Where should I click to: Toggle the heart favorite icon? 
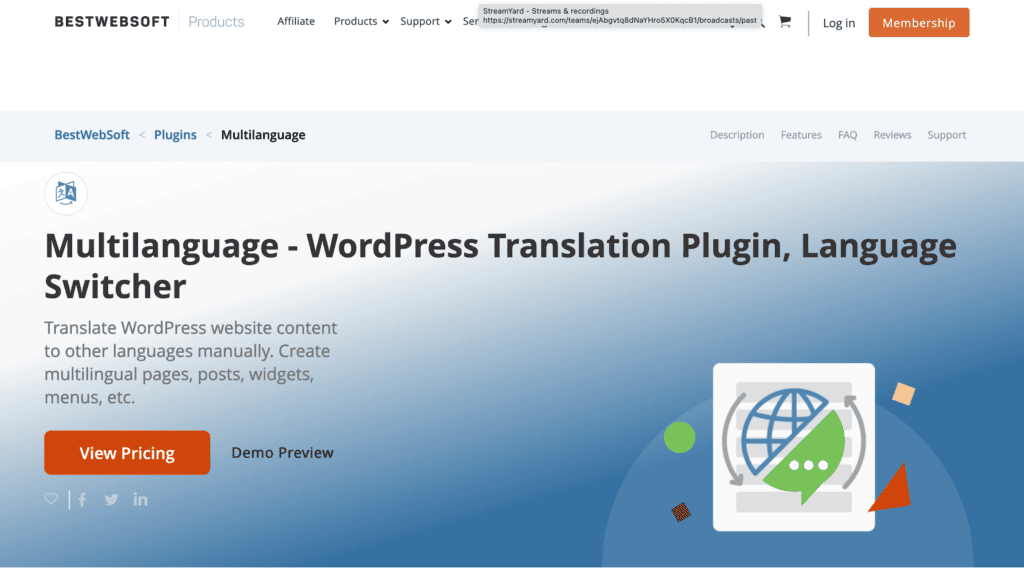50,498
